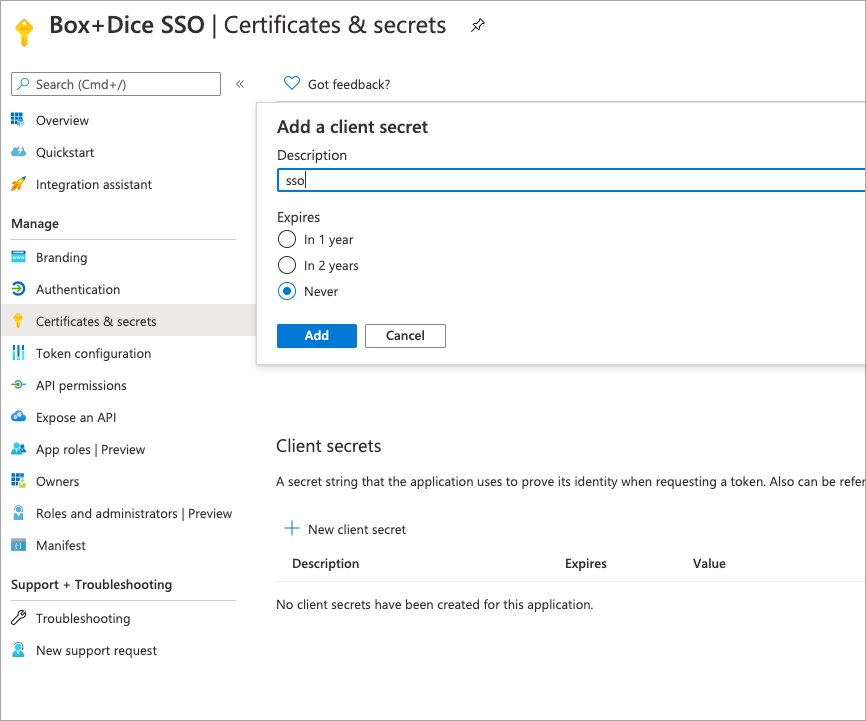
Task: Open Integration assistant
Action: tap(93, 185)
